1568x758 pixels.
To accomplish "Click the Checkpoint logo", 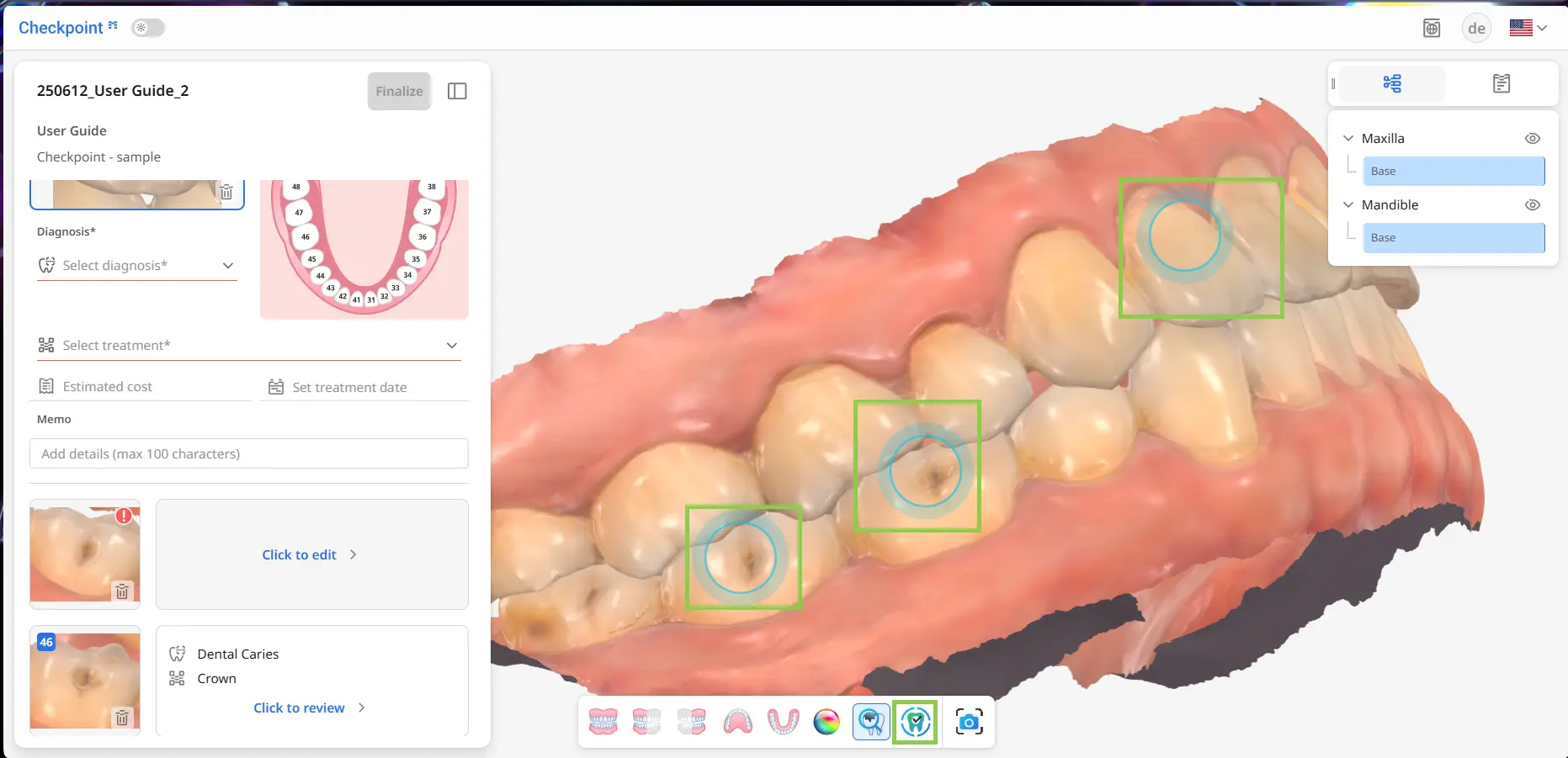I will [x=67, y=28].
